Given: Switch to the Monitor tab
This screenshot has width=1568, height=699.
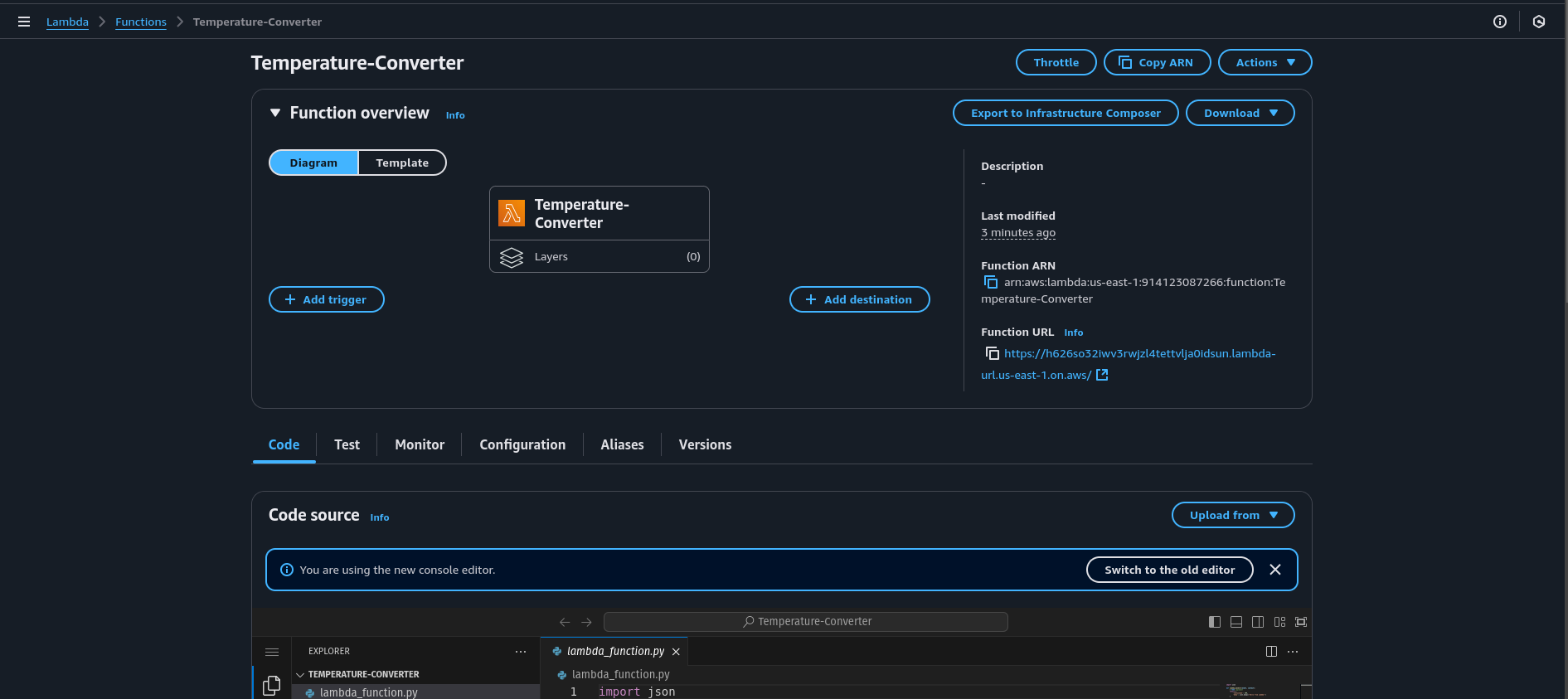Looking at the screenshot, I should point(420,445).
